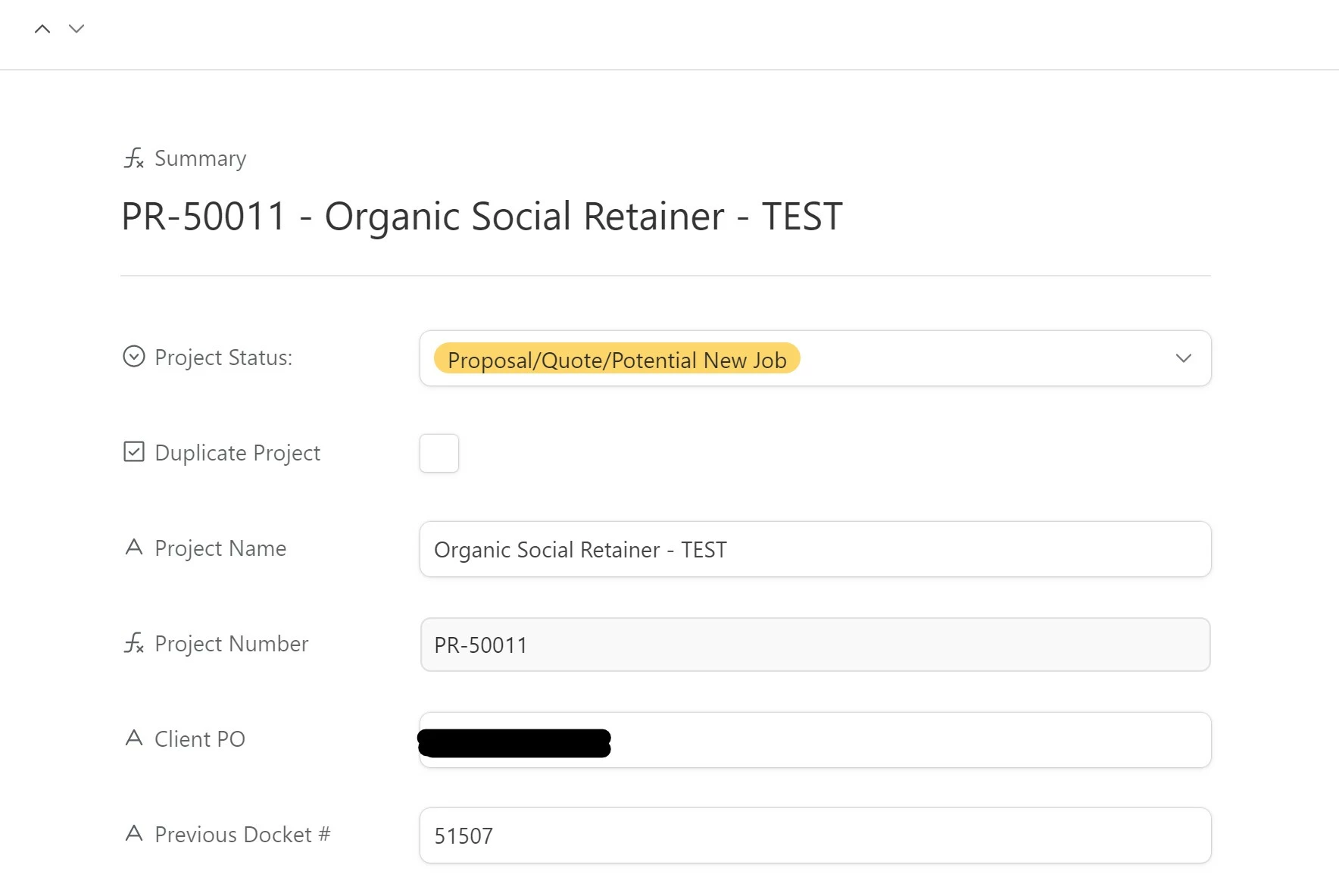The image size is (1339, 896).
Task: Click the checkbox field icon beside Duplicate Project
Action: pyautogui.click(x=134, y=451)
